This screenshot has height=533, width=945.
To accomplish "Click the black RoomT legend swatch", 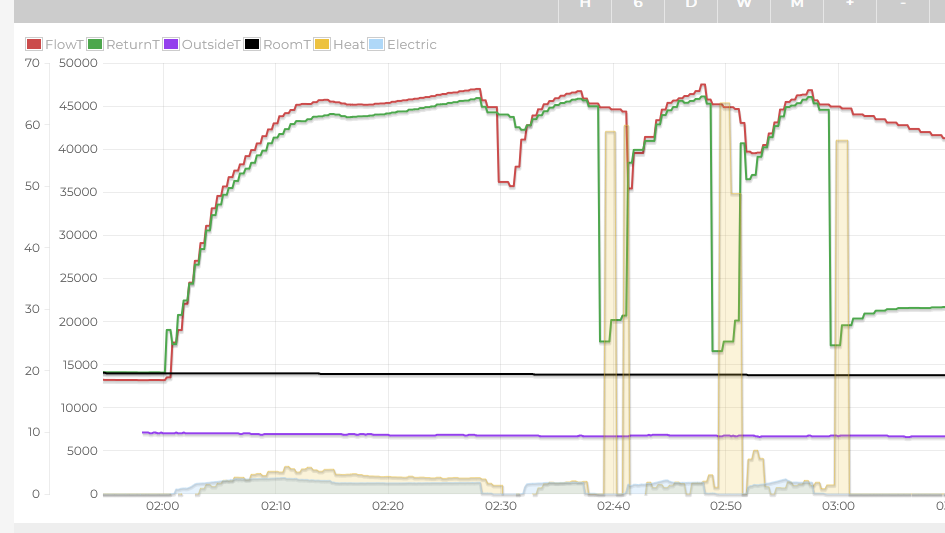I will coord(252,45).
